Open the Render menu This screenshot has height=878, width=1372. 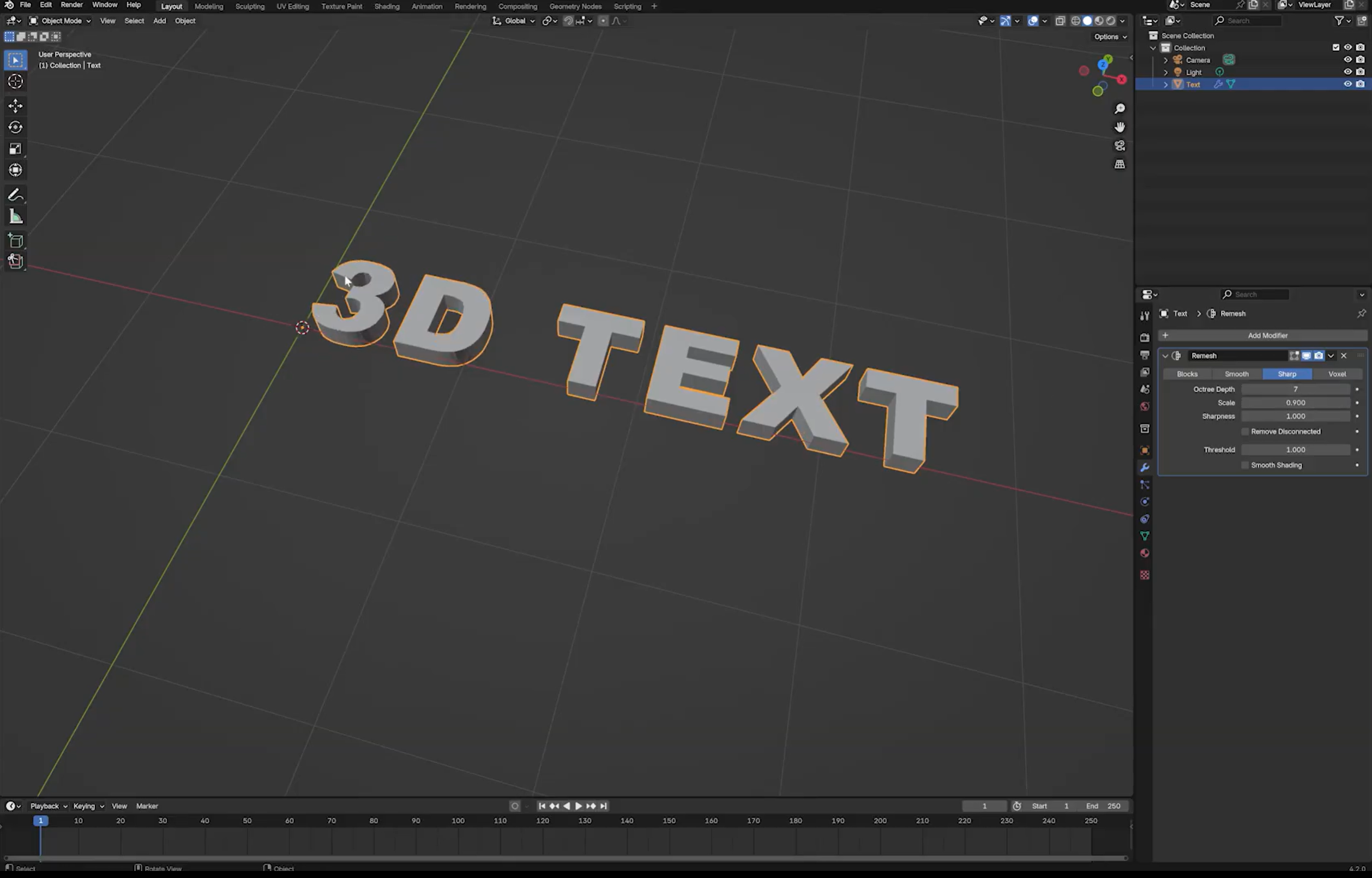point(71,4)
